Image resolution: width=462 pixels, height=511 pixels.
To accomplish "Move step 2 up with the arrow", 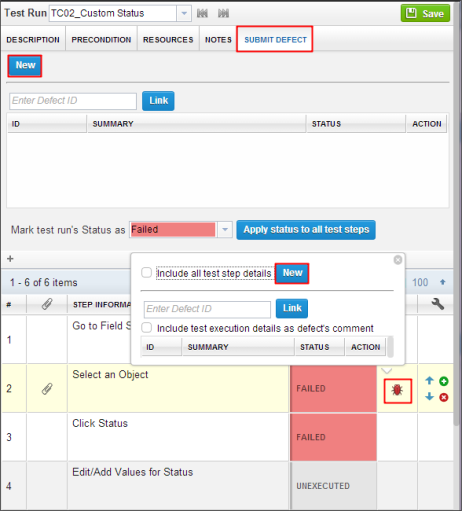I will point(429,380).
